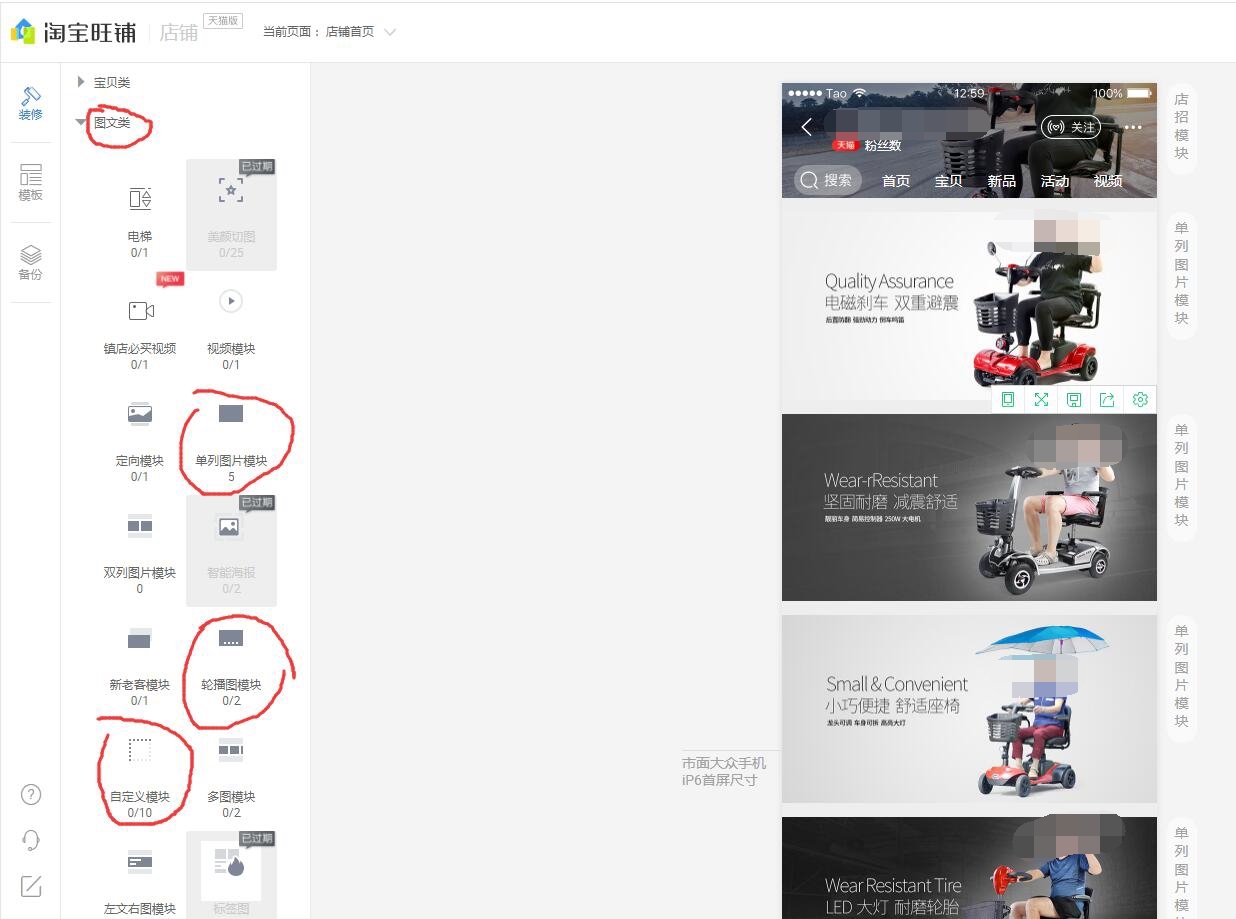Open the 装修 decoration sidebar tab

point(31,103)
